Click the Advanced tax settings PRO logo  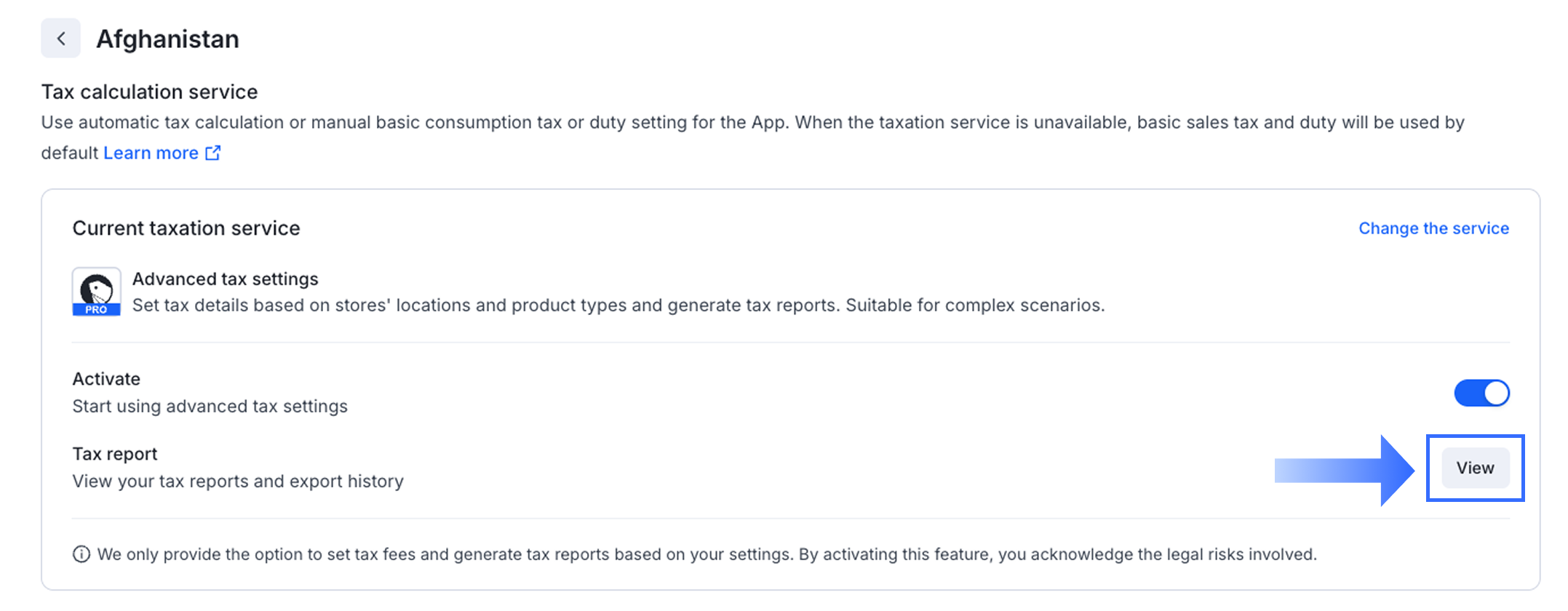pos(96,292)
